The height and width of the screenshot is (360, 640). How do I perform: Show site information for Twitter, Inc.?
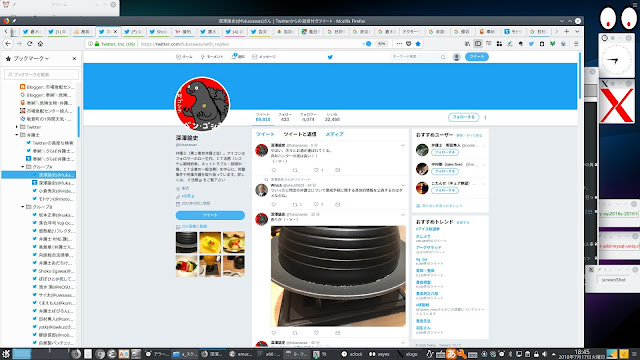coord(90,44)
